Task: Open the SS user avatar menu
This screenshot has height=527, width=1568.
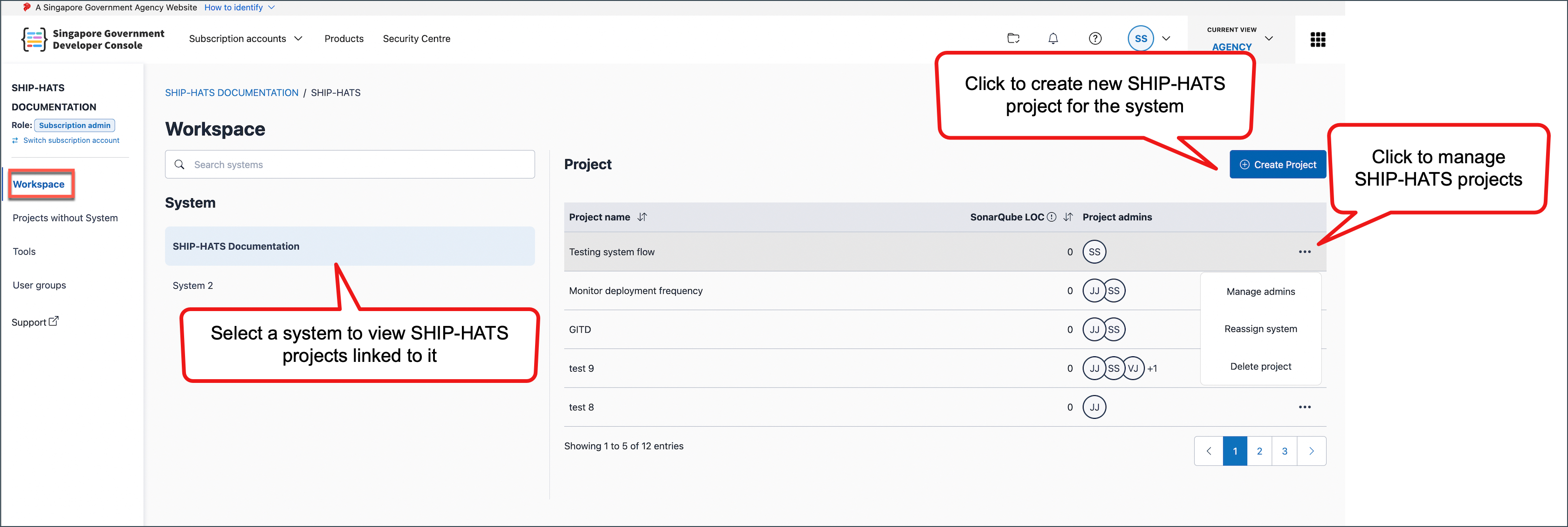Action: pos(1141,38)
